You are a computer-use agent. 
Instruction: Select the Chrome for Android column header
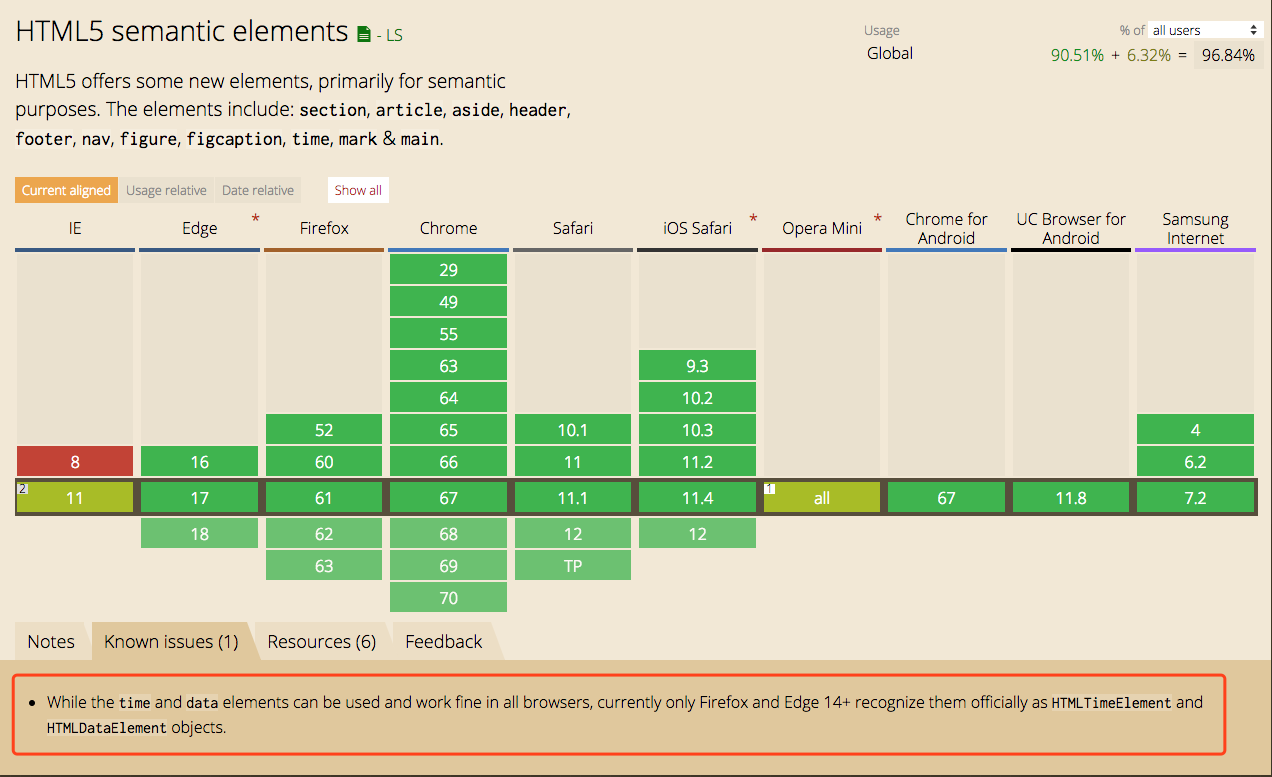pyautogui.click(x=946, y=228)
